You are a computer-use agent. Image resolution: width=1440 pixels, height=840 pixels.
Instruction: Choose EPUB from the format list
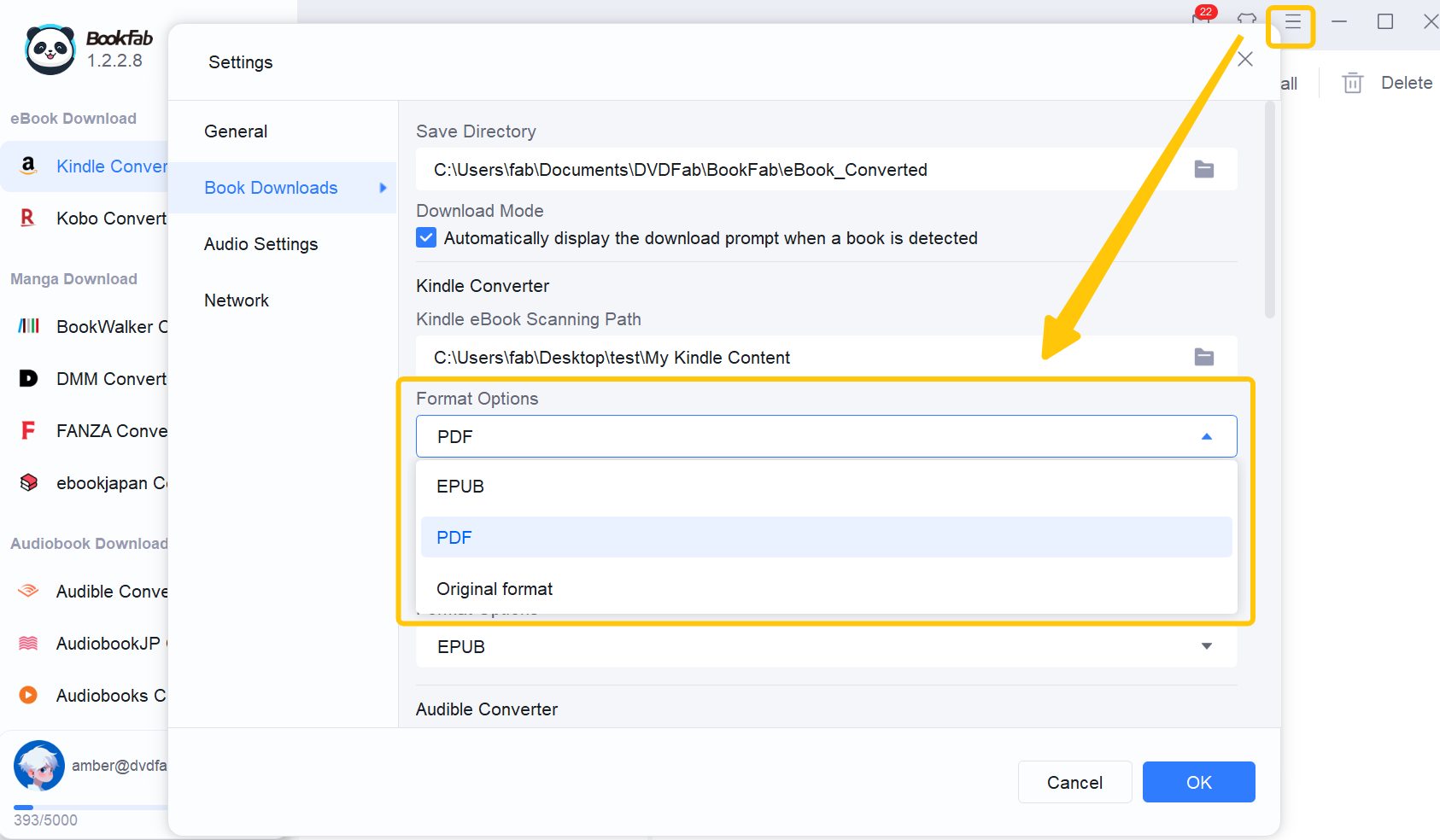827,486
